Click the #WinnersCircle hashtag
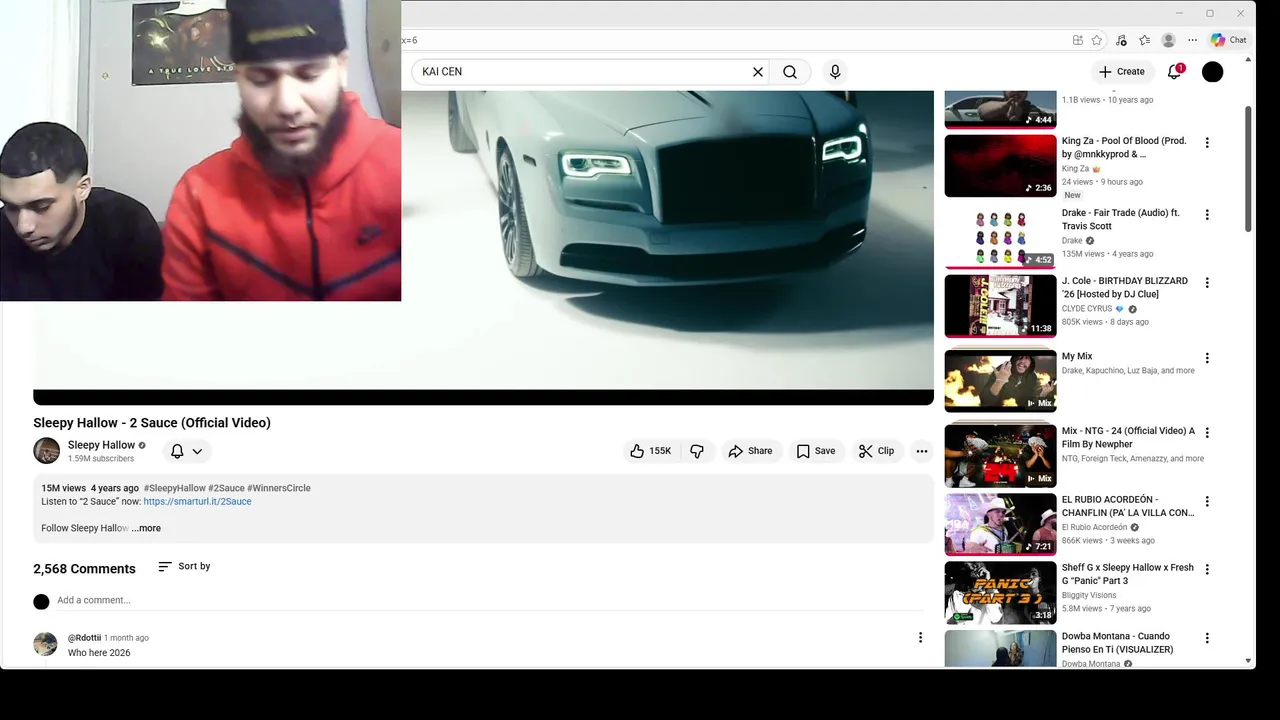This screenshot has height=720, width=1280. coord(279,488)
